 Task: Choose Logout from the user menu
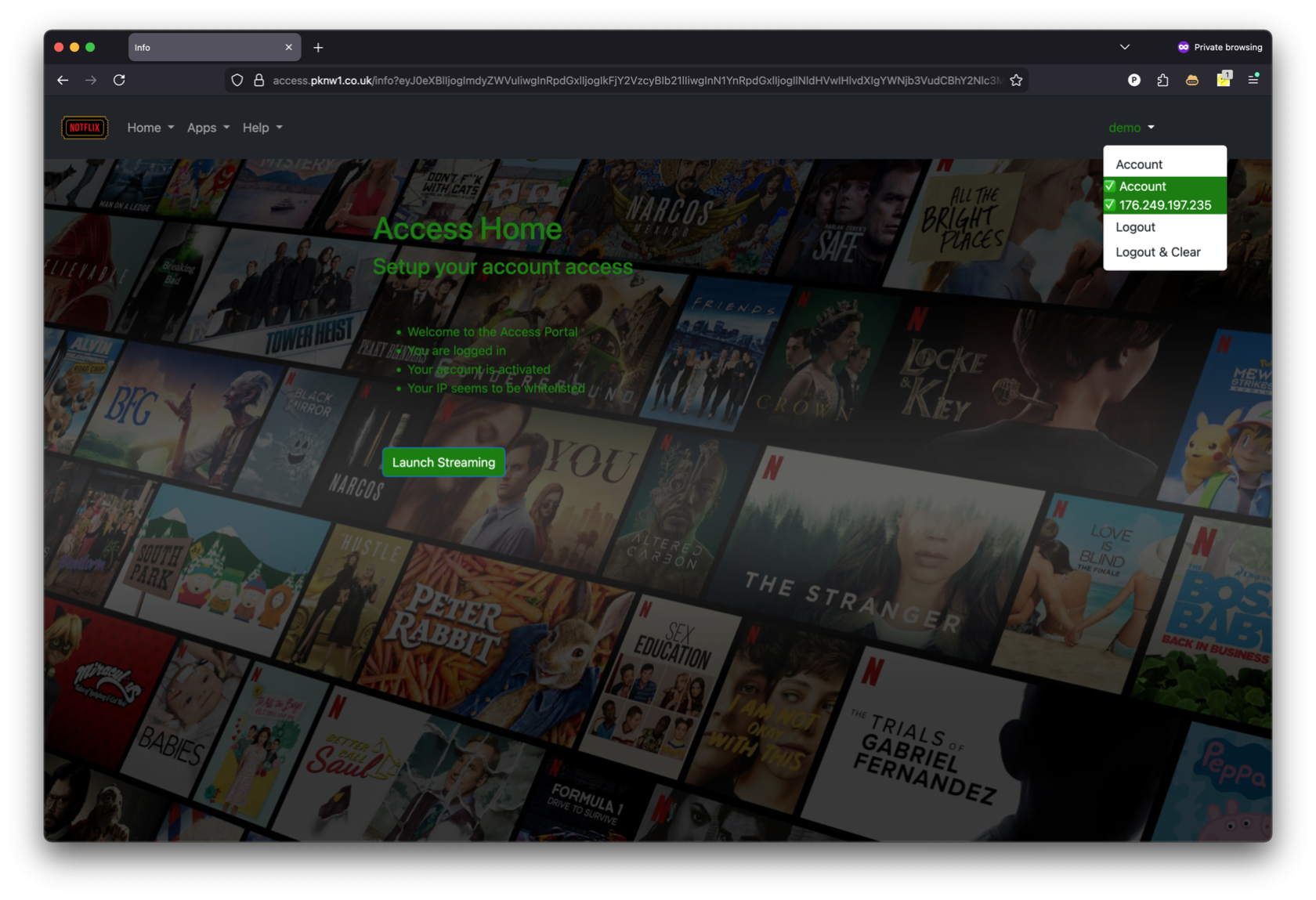pos(1165,227)
